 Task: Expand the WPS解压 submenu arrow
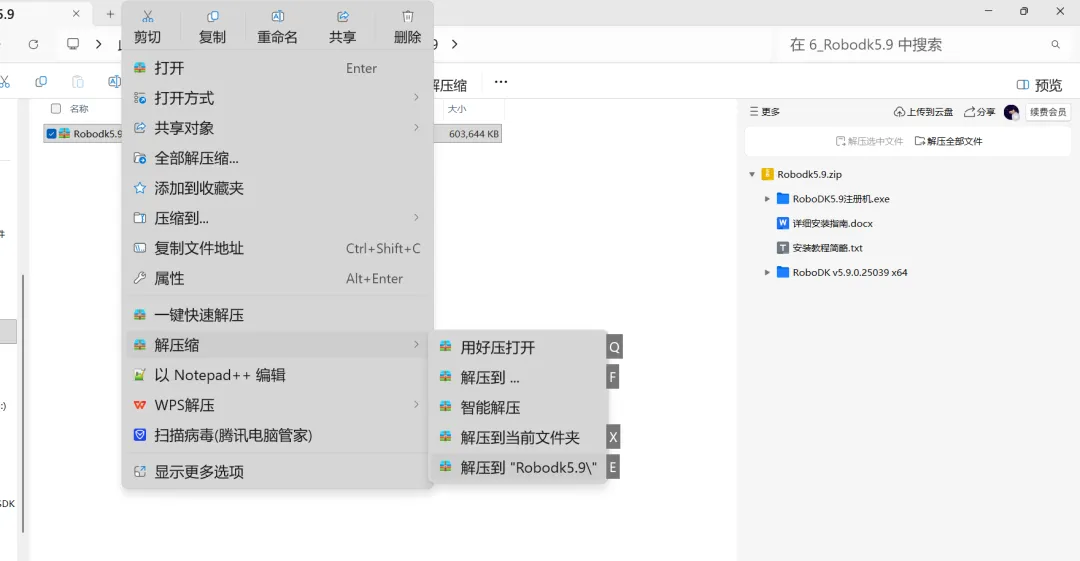[416, 405]
